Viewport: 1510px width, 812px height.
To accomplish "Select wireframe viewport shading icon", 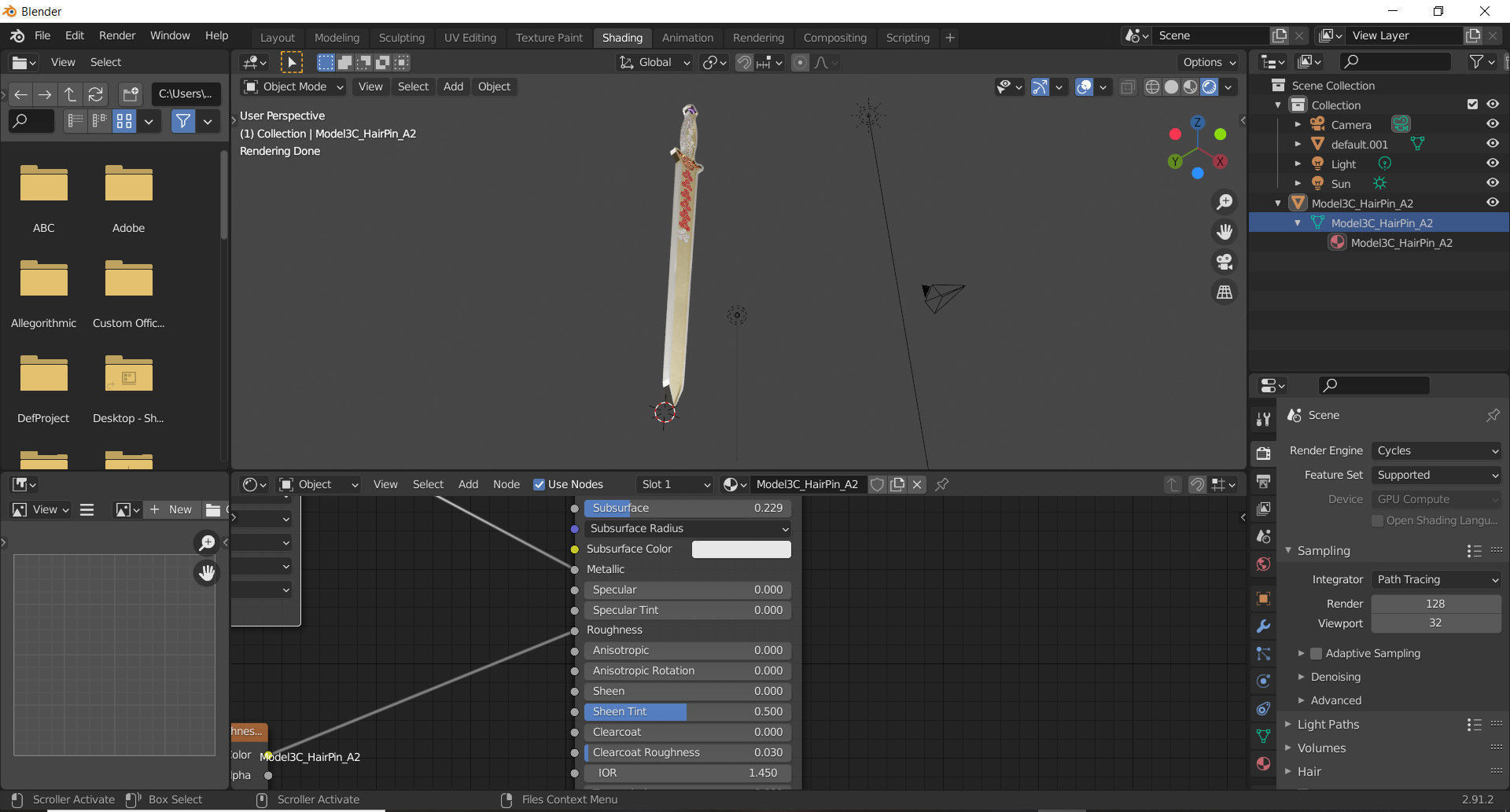I will click(x=1152, y=86).
